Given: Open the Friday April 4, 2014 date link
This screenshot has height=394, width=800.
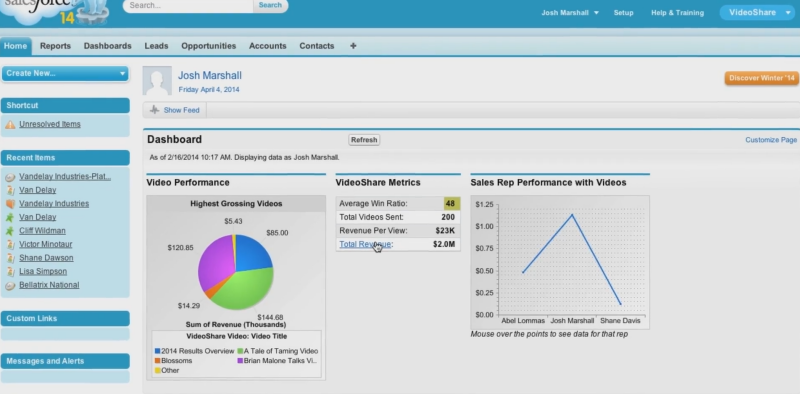Looking at the screenshot, I should click(x=209, y=90).
